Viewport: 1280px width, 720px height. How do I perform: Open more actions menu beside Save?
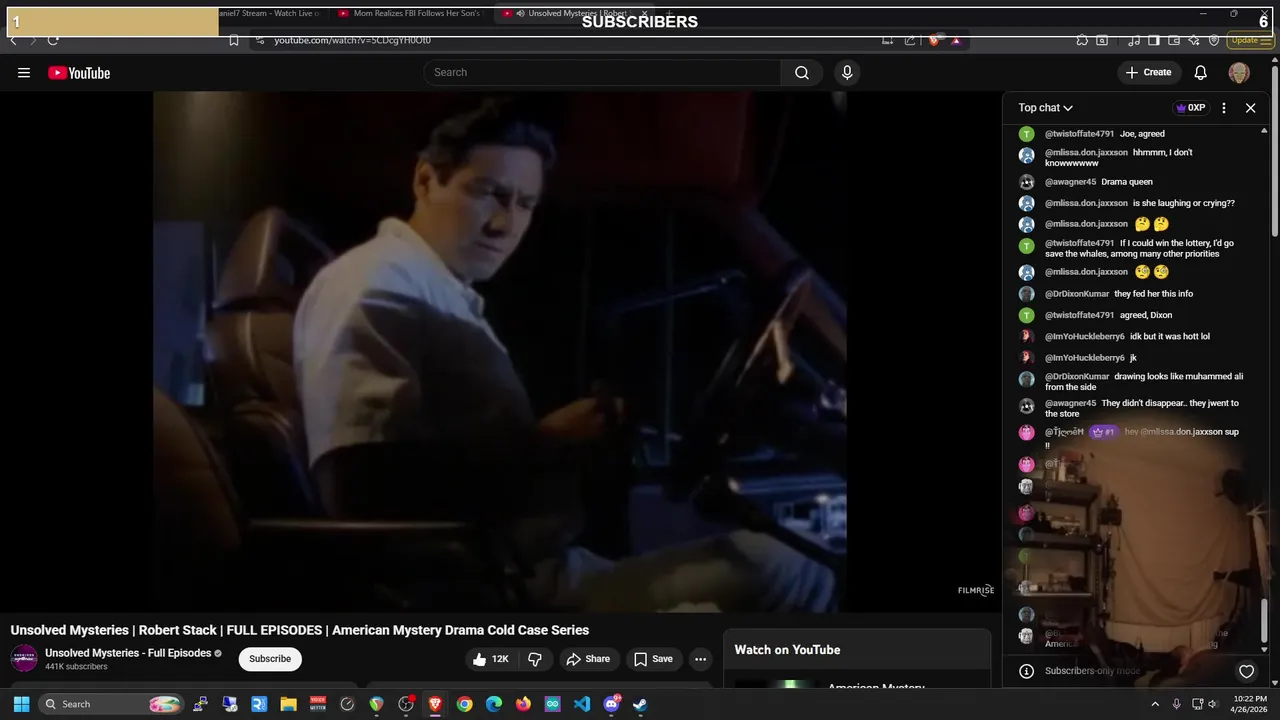coord(701,659)
